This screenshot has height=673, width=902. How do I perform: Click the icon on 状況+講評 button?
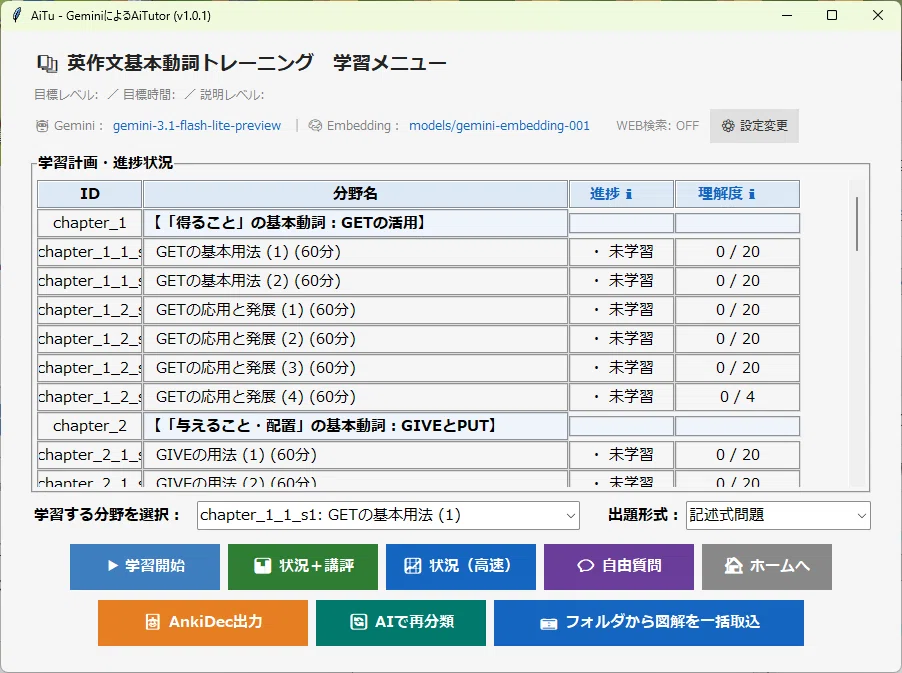pyautogui.click(x=262, y=566)
